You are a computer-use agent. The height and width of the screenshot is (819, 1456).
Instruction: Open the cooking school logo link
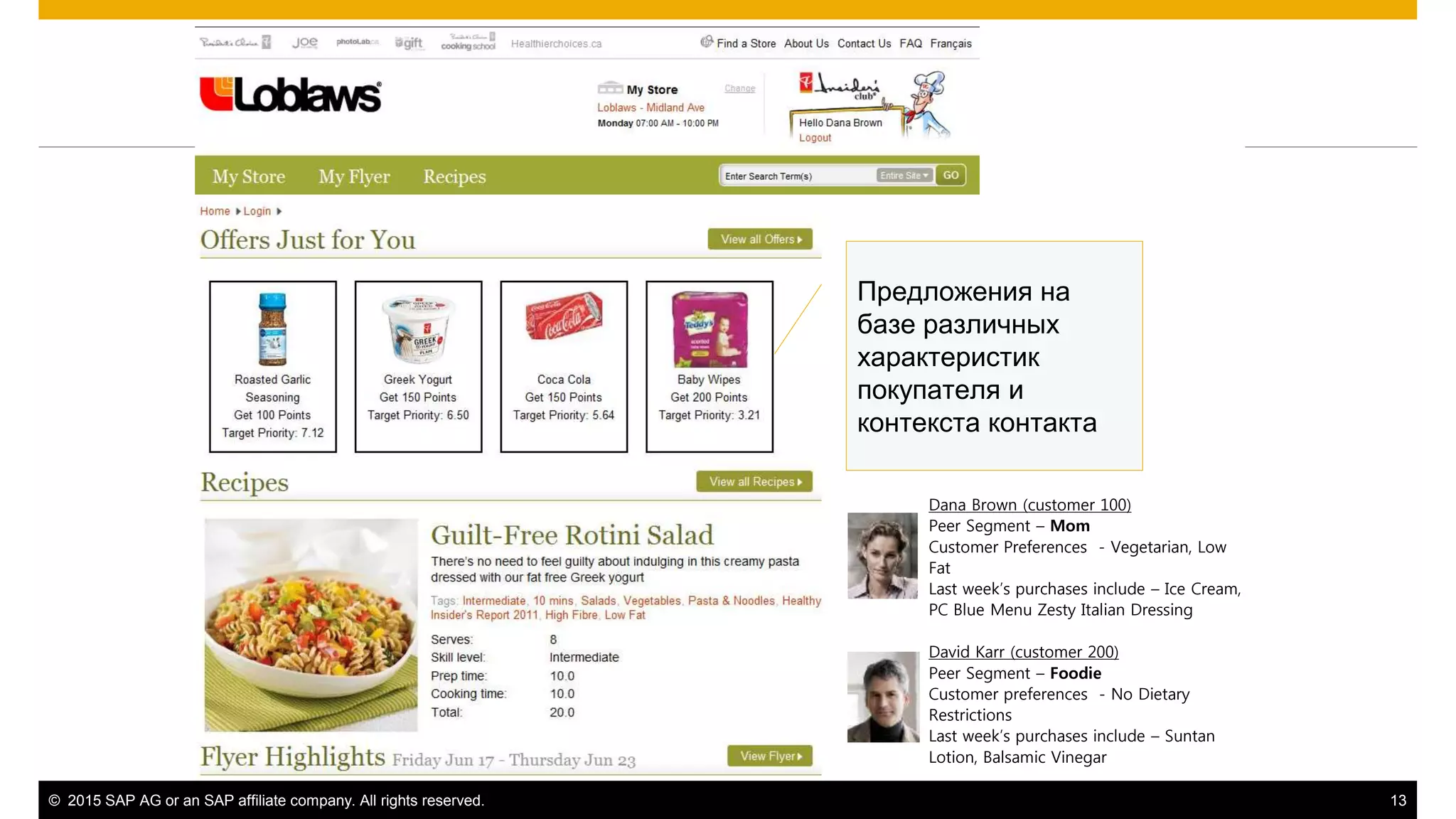point(468,42)
